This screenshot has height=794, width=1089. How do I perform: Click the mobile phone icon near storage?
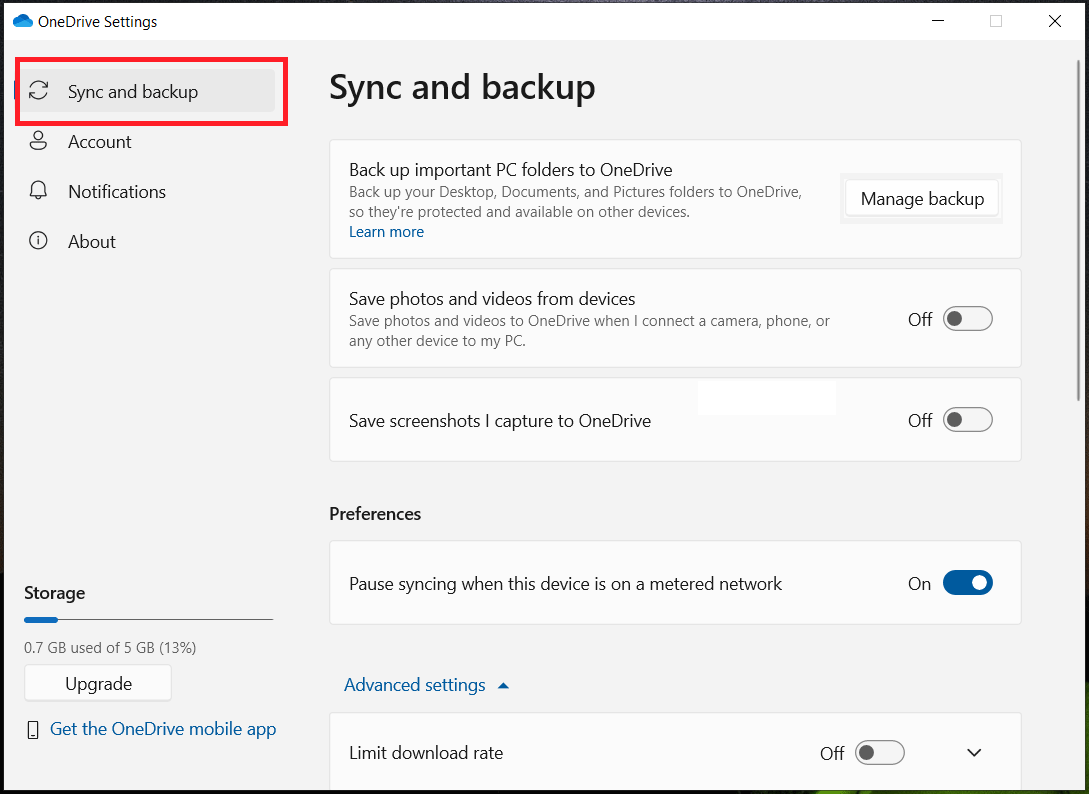[33, 729]
